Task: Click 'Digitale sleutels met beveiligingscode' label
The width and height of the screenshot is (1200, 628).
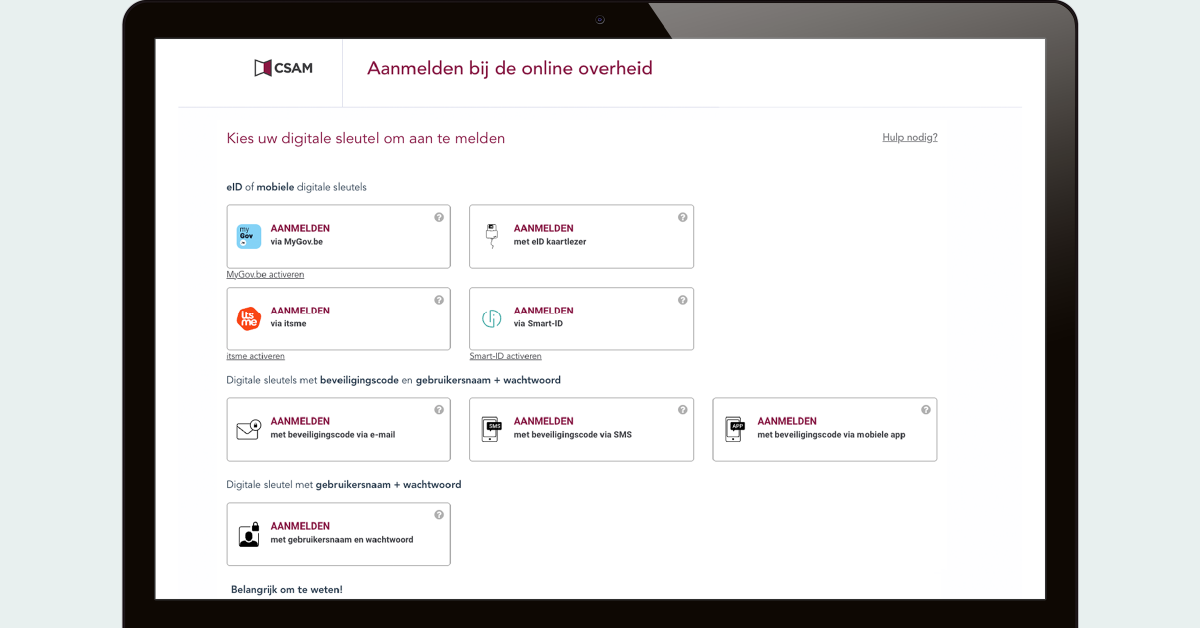Action: pyautogui.click(x=394, y=380)
